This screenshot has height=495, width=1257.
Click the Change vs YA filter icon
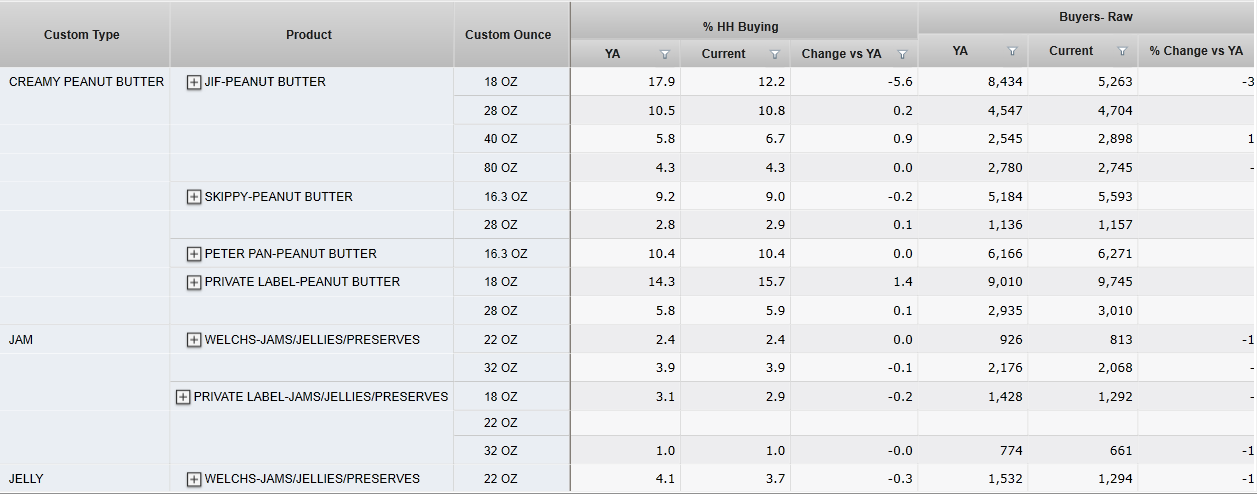[902, 54]
